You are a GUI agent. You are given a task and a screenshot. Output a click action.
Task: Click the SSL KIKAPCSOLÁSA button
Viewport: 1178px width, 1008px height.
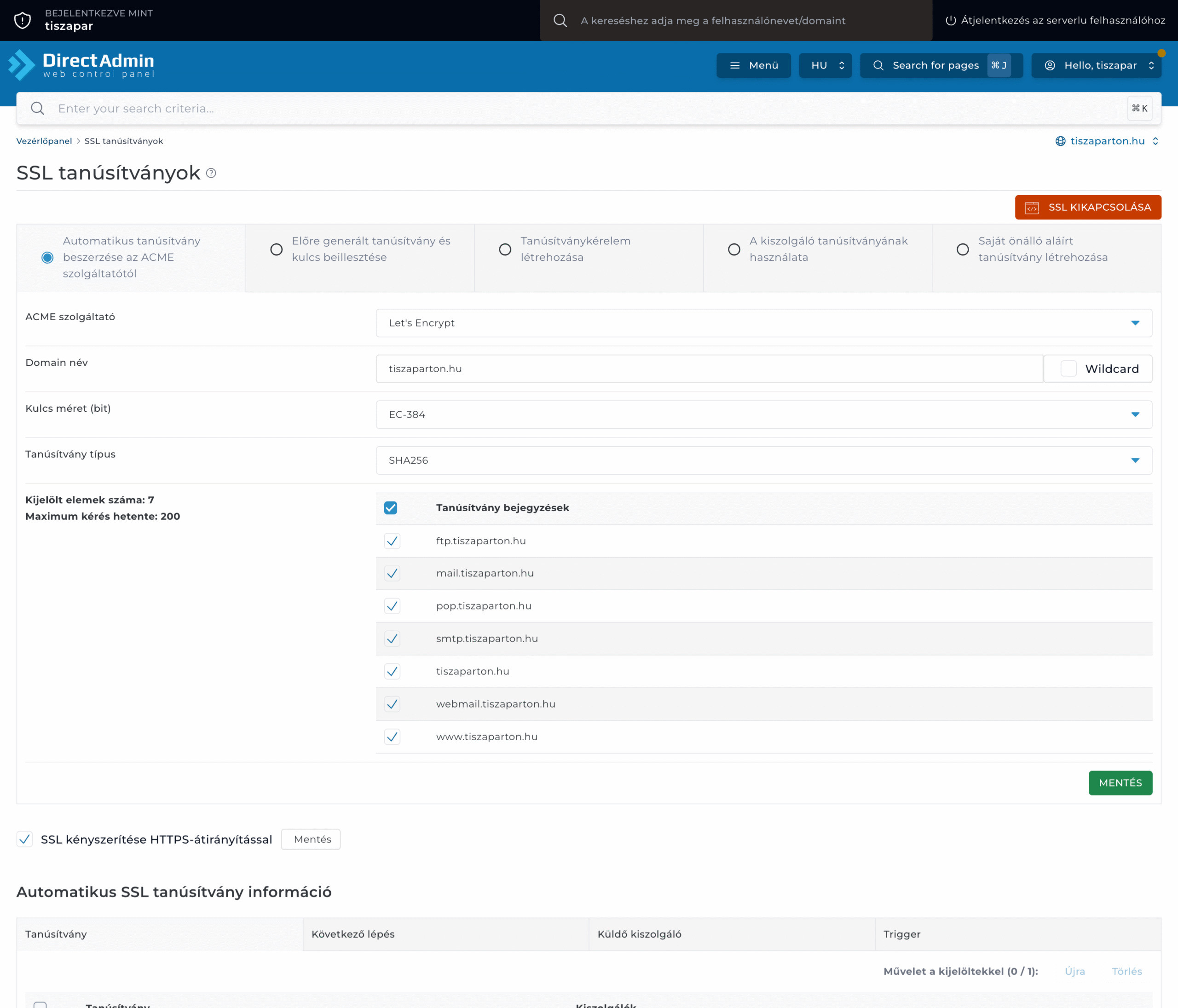click(1088, 207)
